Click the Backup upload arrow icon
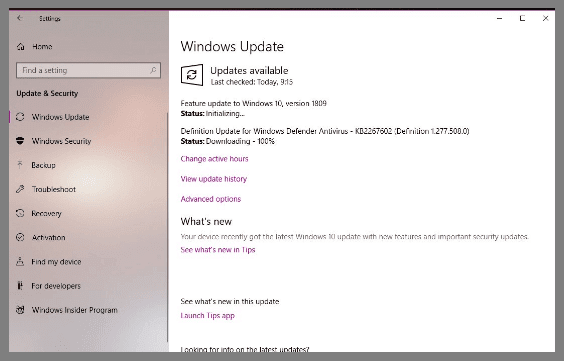Screen dimensions: 564x361 20,165
